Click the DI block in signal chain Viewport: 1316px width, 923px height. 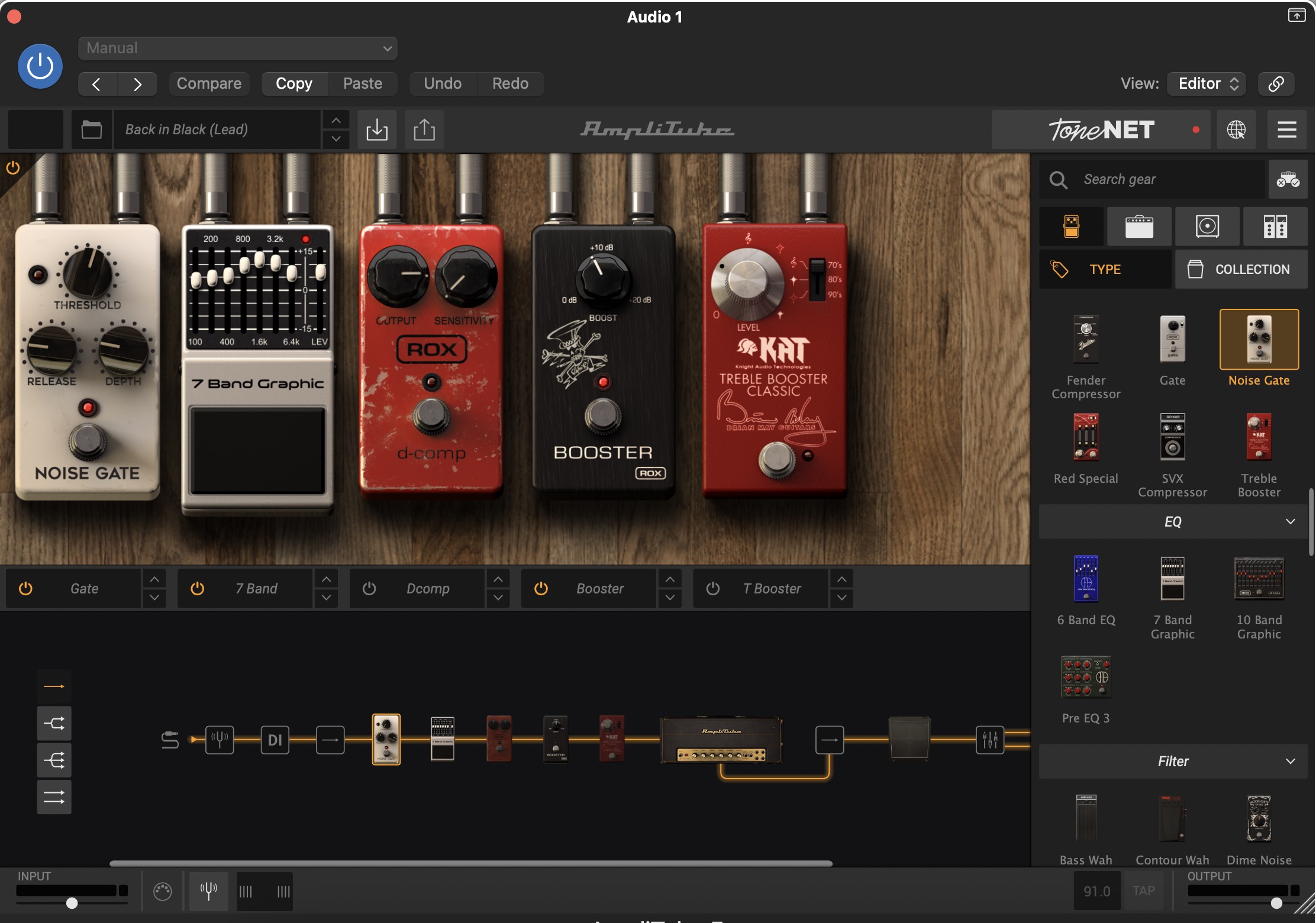275,739
